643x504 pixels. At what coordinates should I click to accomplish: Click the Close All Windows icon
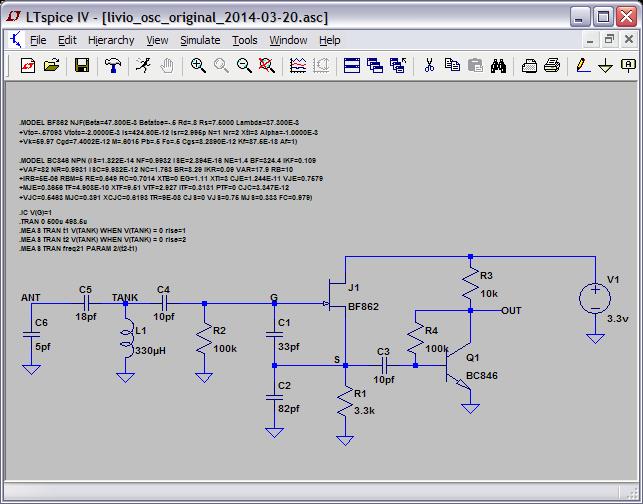click(398, 65)
